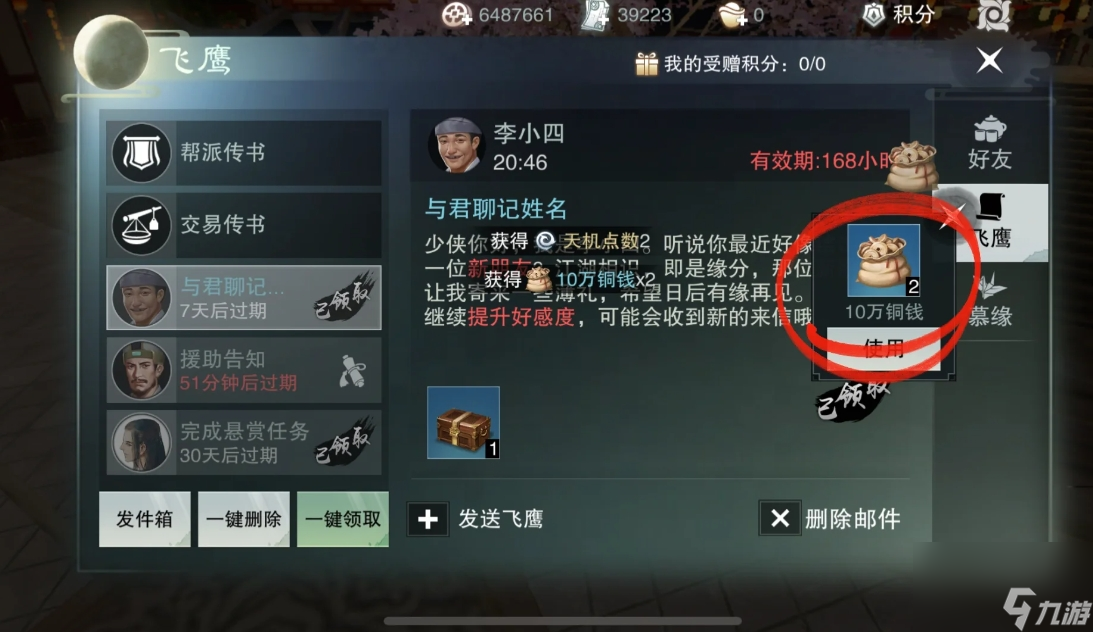The image size is (1093, 632).
Task: Click the 一键删除 button
Action: (244, 519)
